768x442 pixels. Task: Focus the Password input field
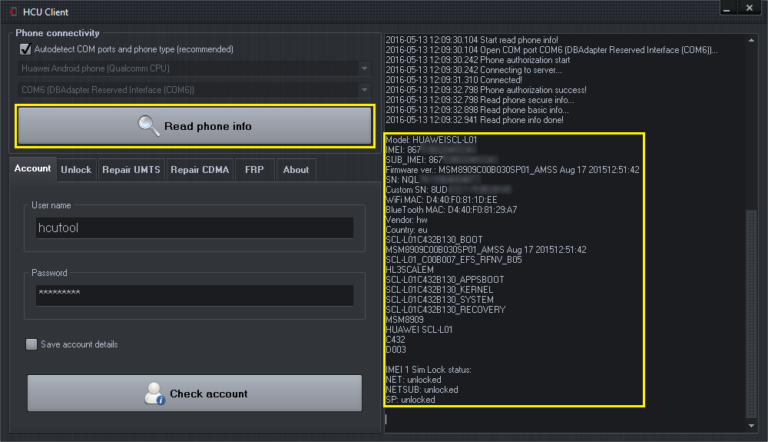(x=194, y=295)
